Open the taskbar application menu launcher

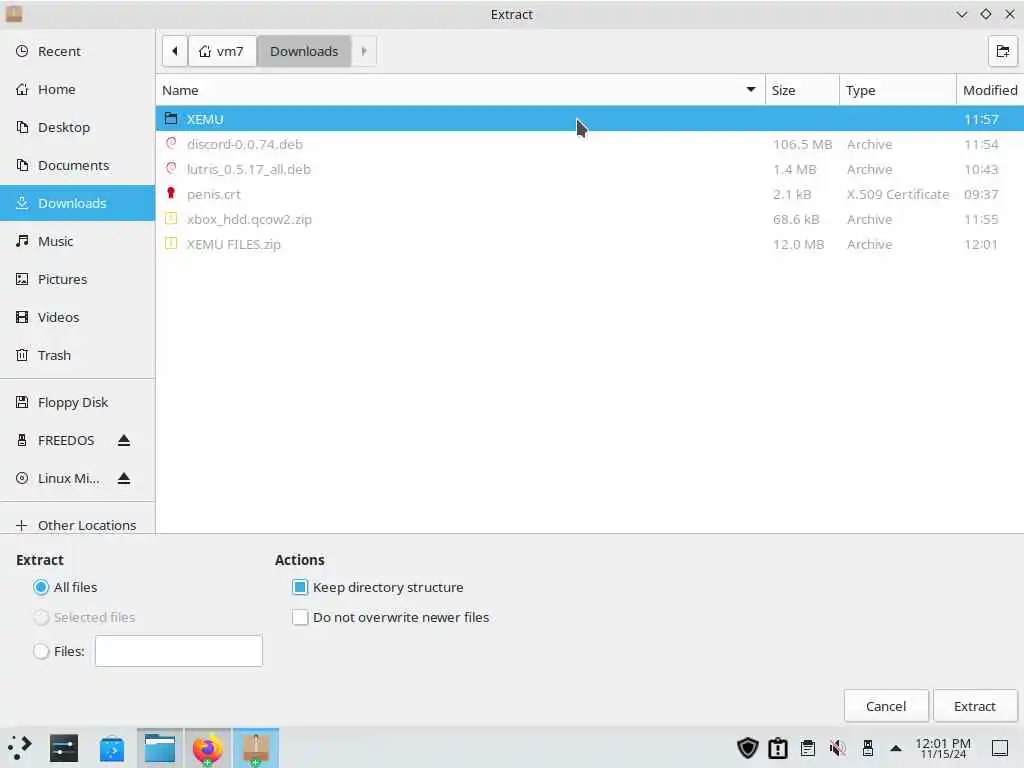(x=20, y=748)
